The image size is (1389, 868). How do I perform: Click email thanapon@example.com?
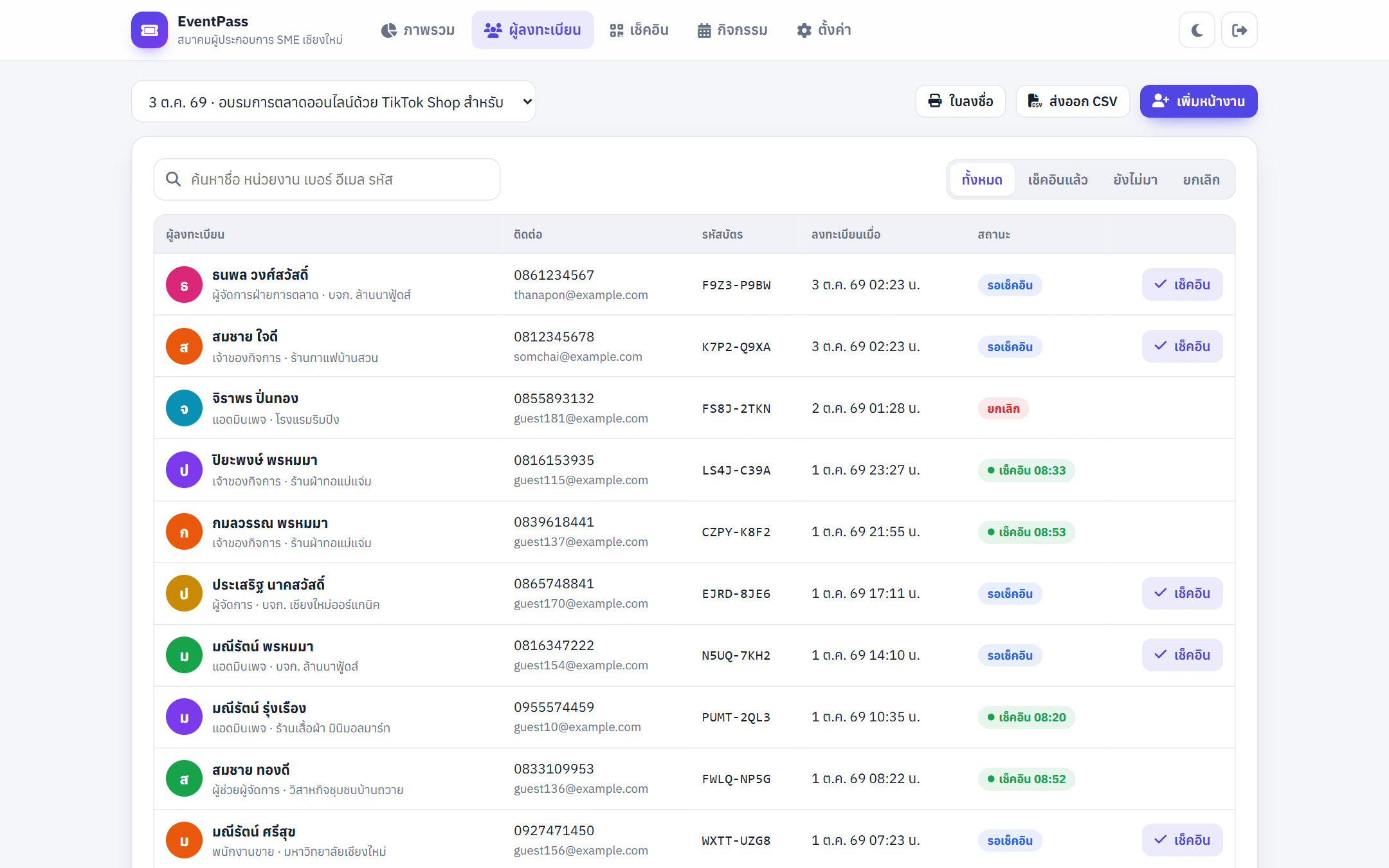click(x=581, y=295)
